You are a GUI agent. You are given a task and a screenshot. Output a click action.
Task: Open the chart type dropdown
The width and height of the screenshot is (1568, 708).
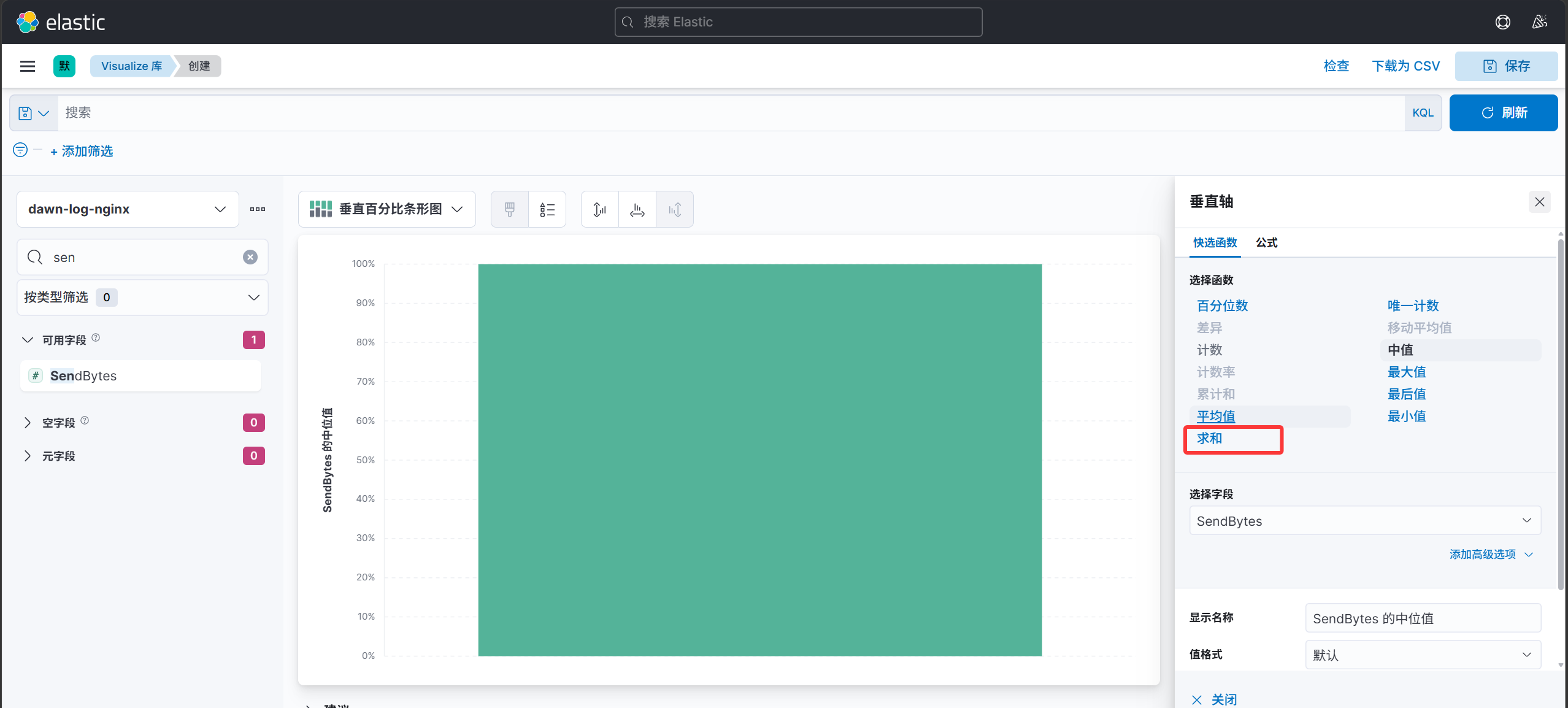pos(386,209)
